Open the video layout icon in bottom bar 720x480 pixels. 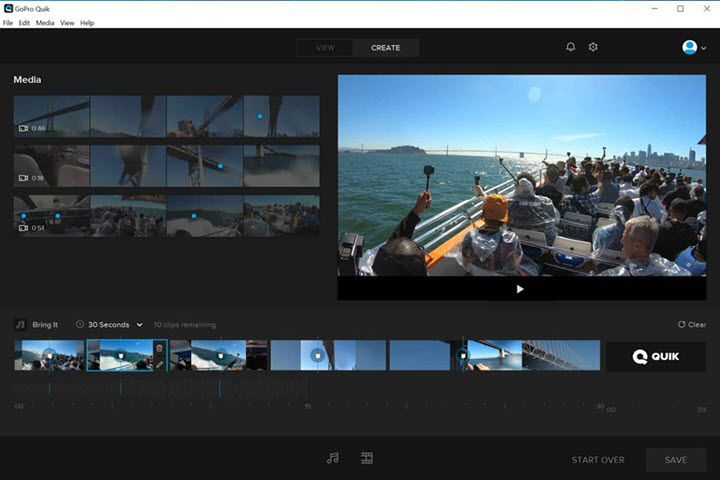(x=367, y=458)
